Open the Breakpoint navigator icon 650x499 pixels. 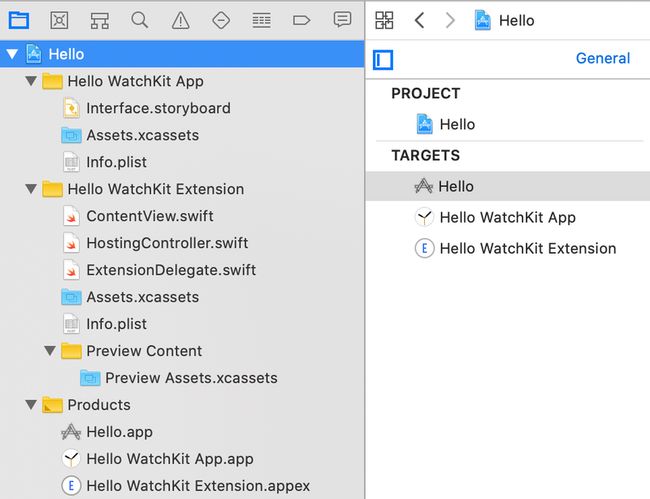301,20
